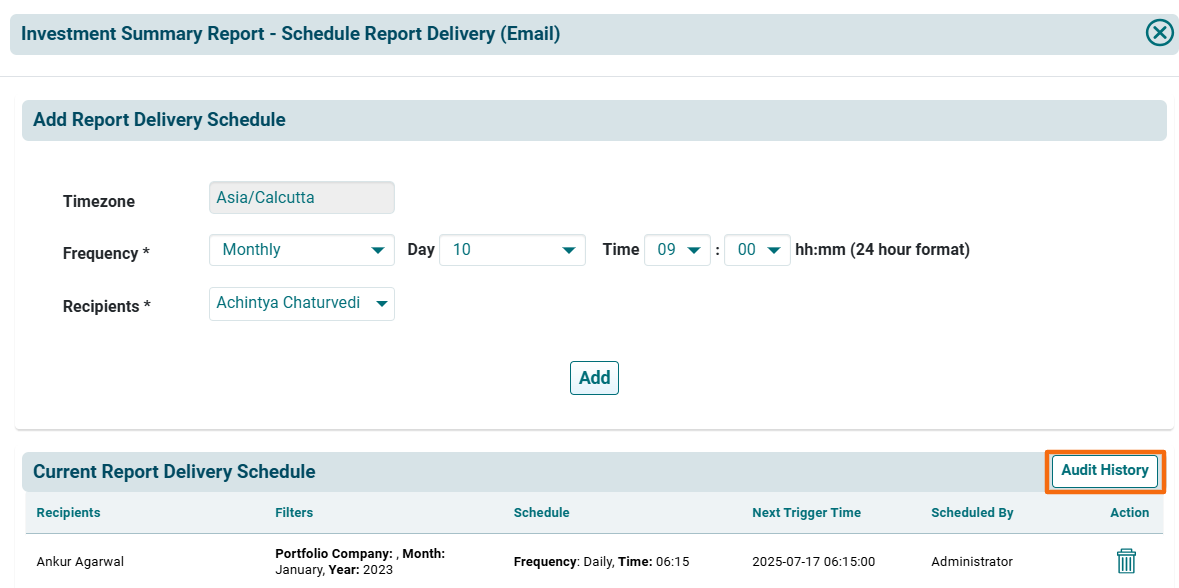Click the Recipients column header
Screen dimensions: 1179x588
(68, 513)
